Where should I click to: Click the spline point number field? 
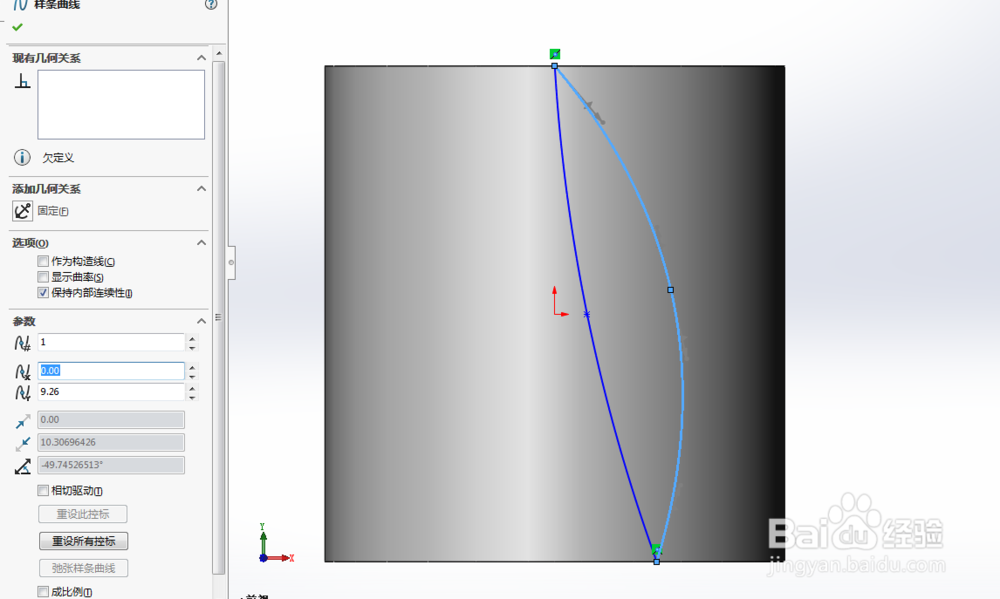(111, 342)
